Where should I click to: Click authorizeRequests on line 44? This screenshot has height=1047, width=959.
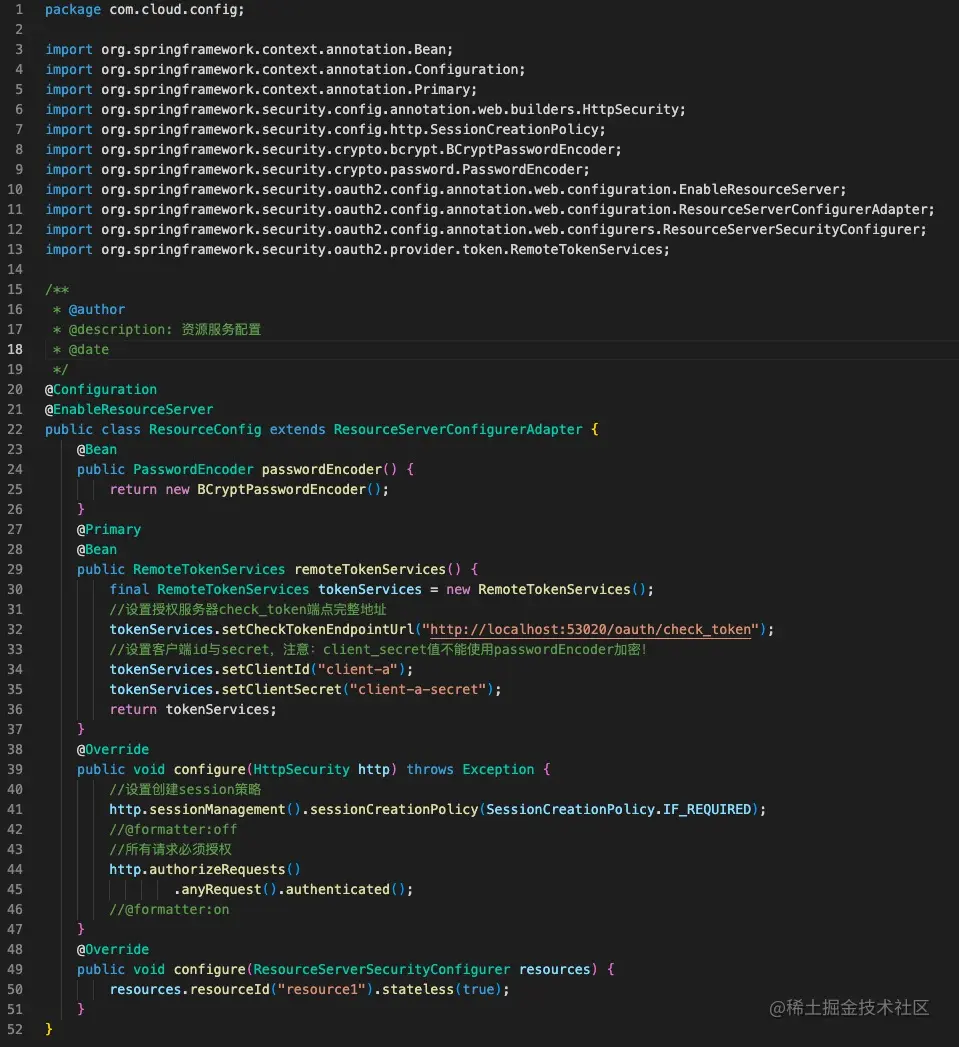pyautogui.click(x=217, y=870)
